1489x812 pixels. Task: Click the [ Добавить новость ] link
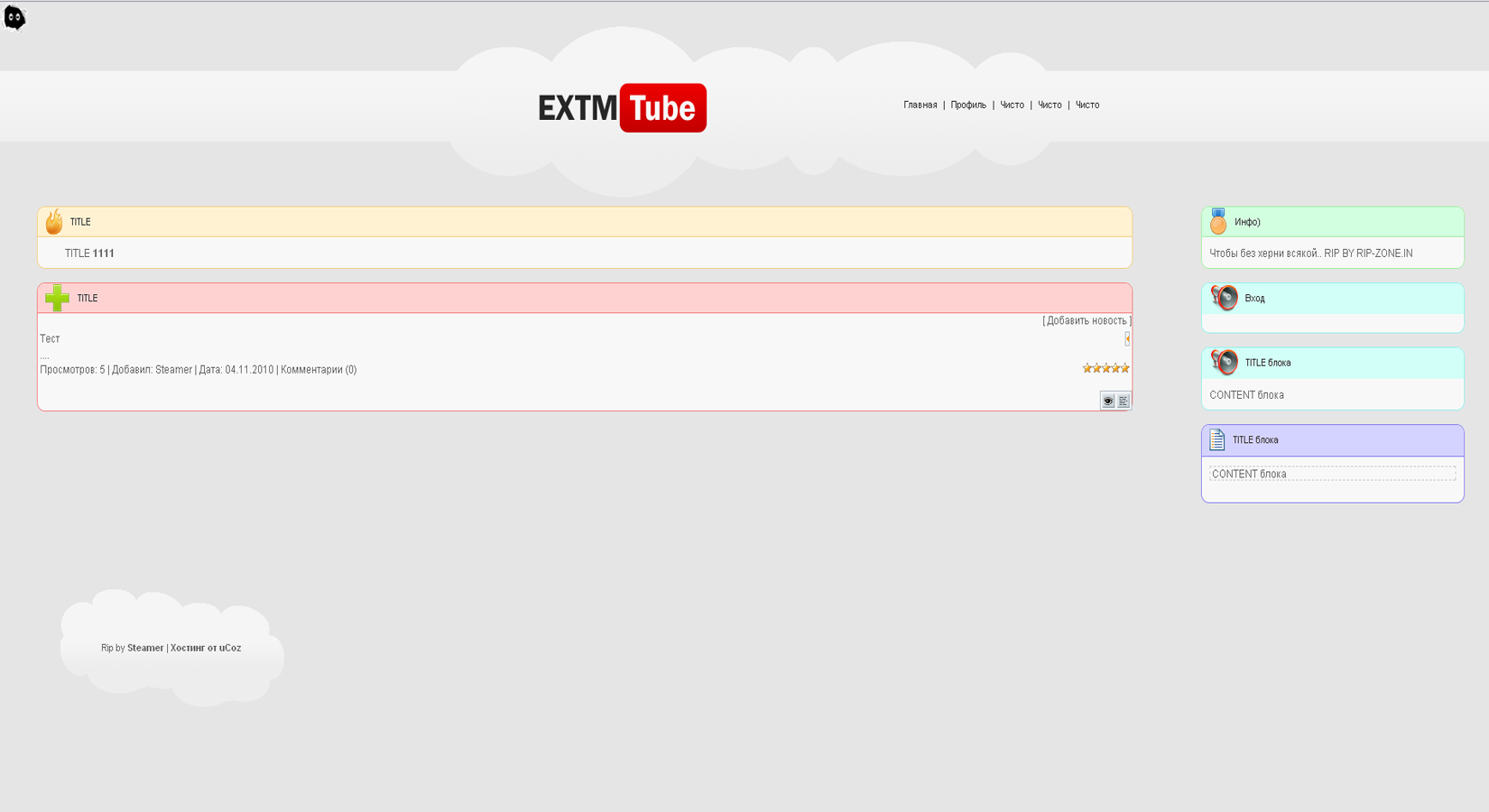tap(1087, 320)
